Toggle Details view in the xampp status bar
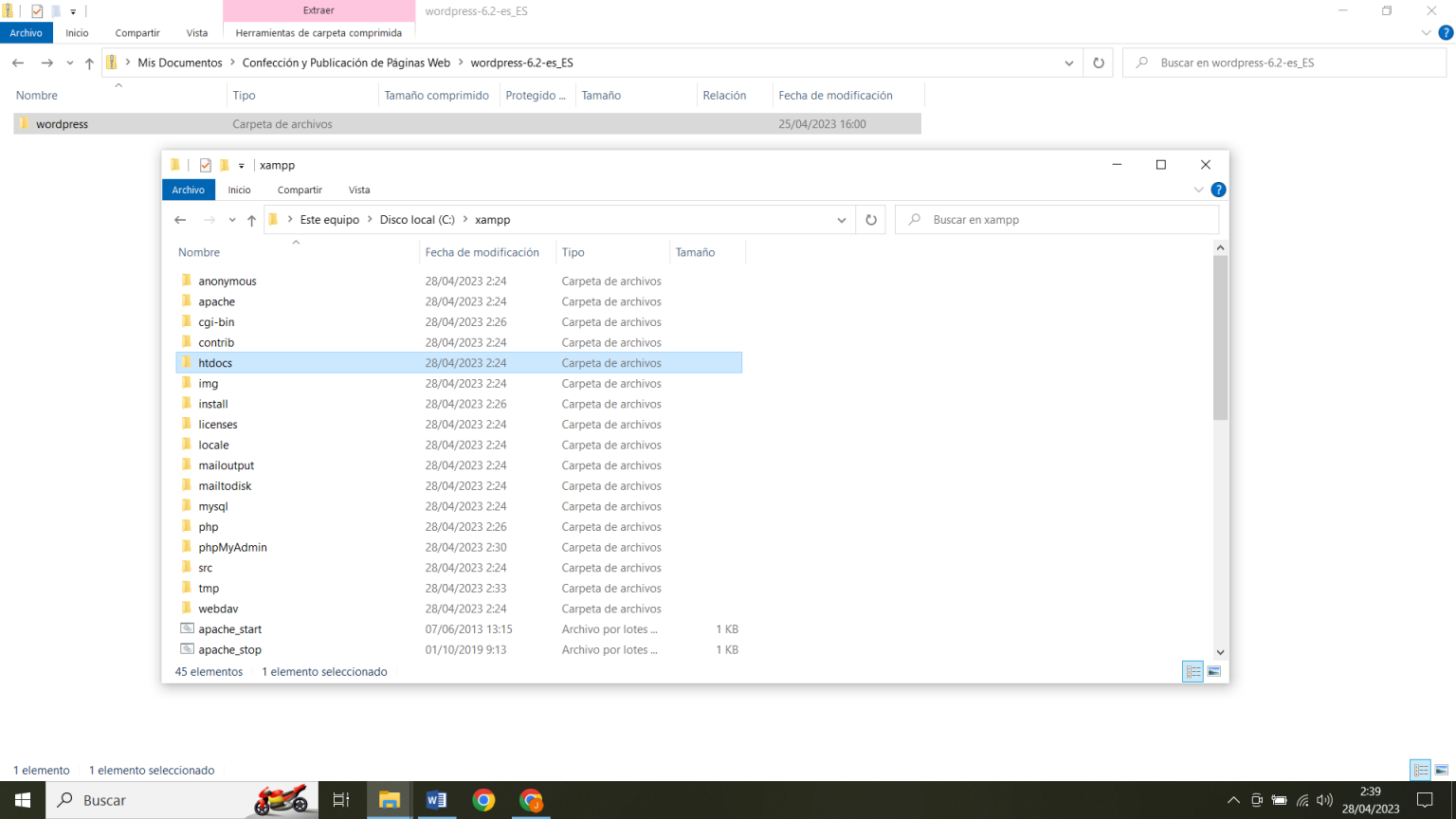 pyautogui.click(x=1192, y=671)
